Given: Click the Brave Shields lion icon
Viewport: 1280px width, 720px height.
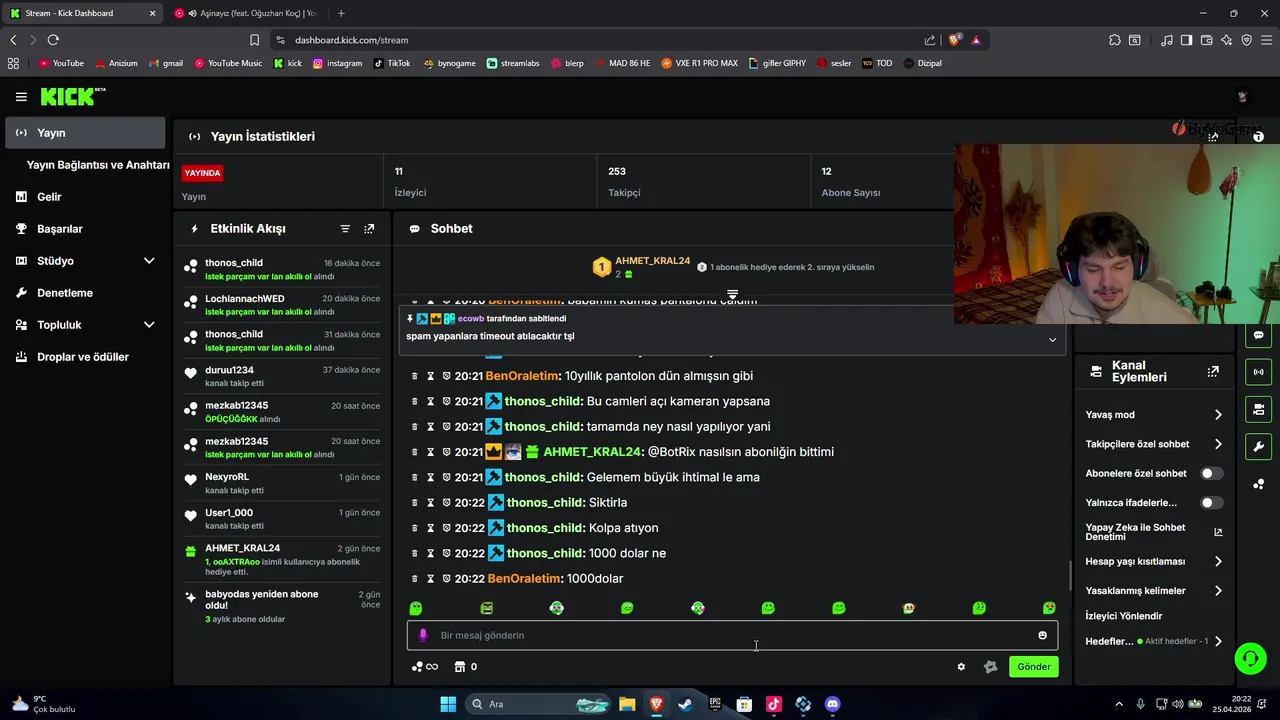Looking at the screenshot, I should pos(955,40).
